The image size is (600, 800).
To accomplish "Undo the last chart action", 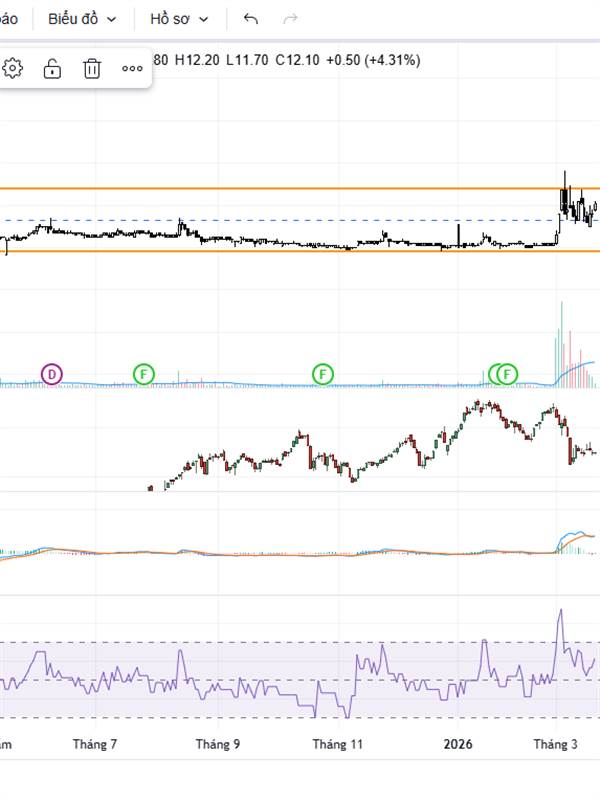I will [x=251, y=19].
